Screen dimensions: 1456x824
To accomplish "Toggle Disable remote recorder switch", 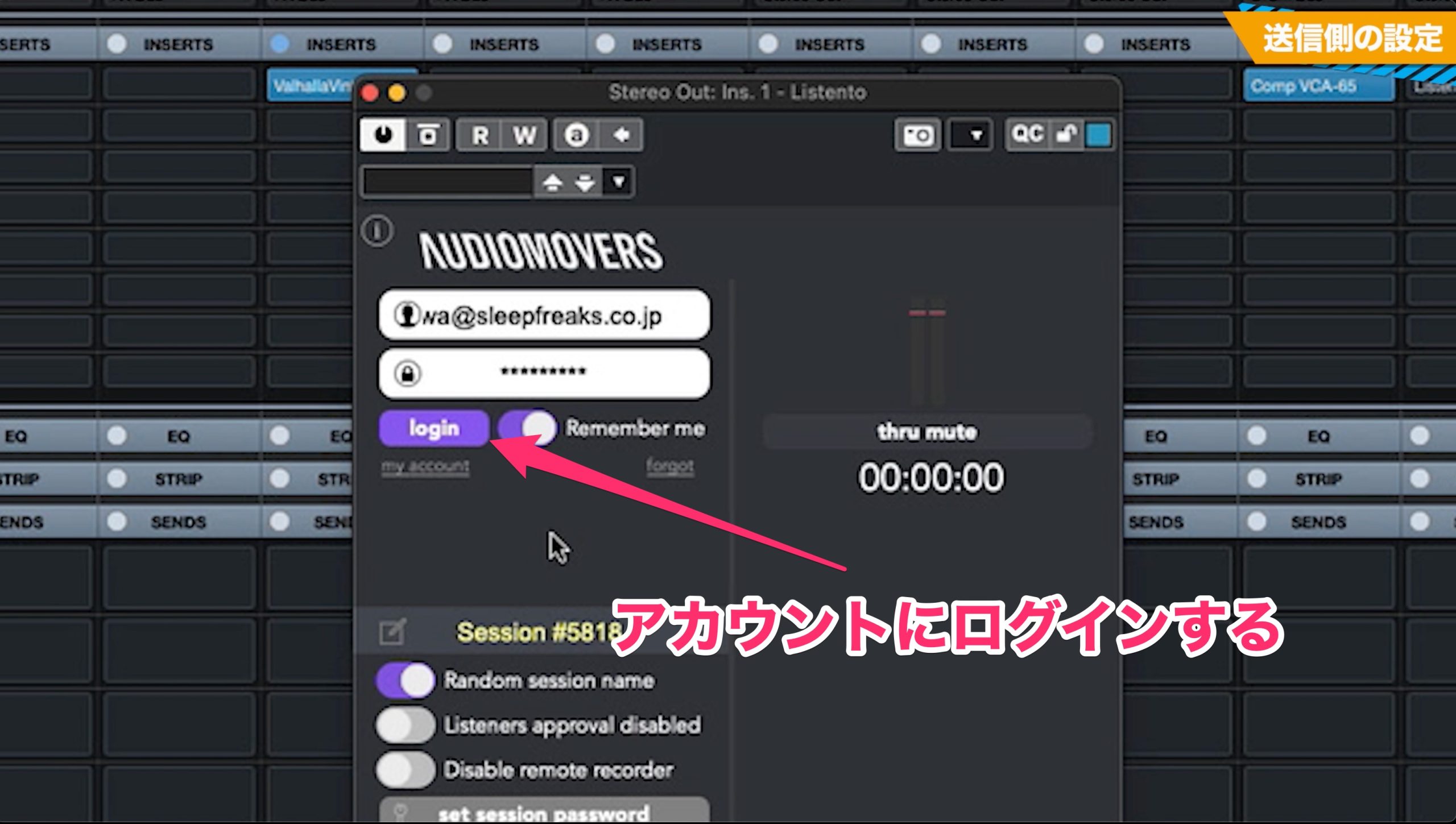I will [406, 769].
